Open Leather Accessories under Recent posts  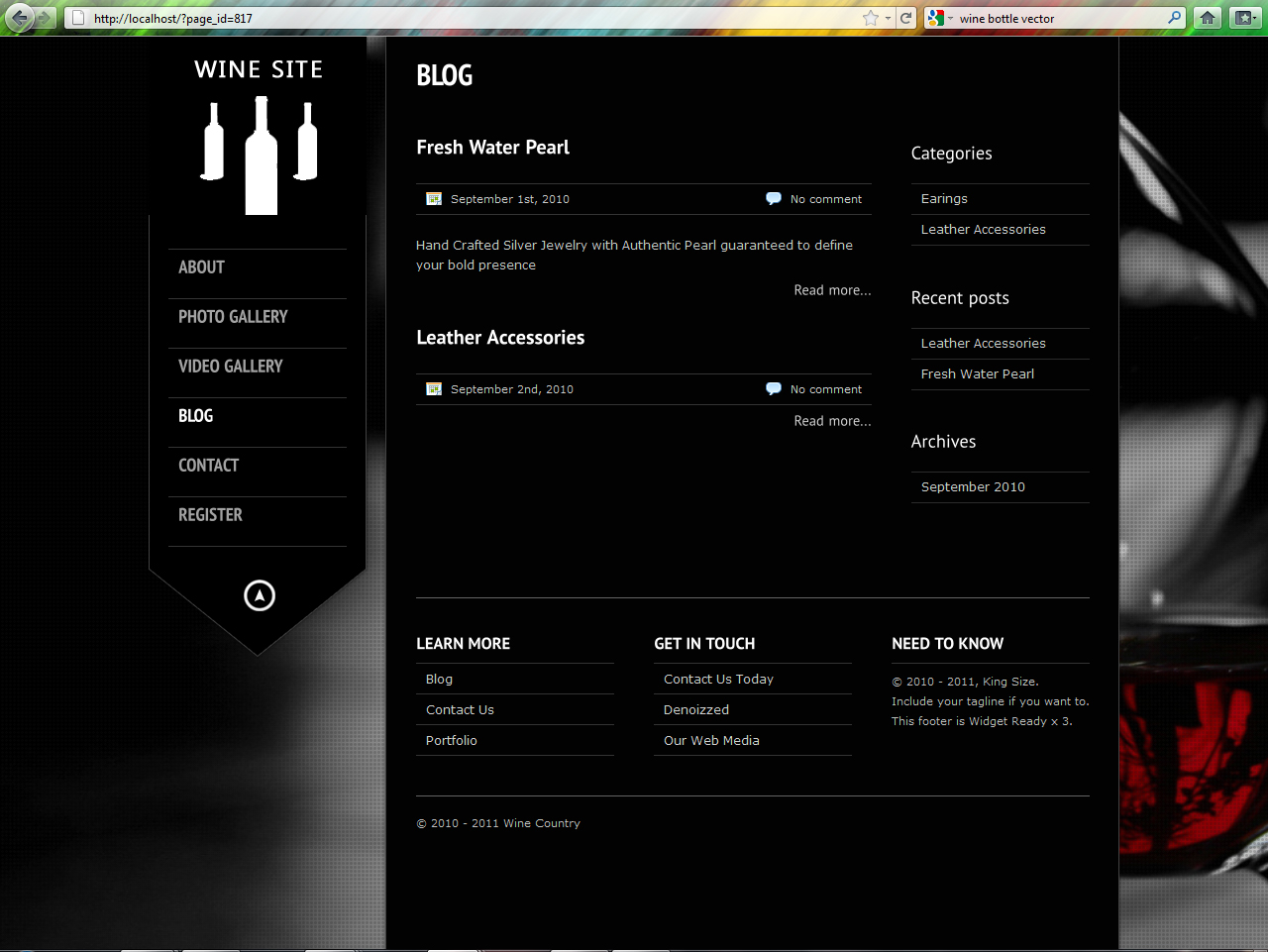click(x=983, y=344)
